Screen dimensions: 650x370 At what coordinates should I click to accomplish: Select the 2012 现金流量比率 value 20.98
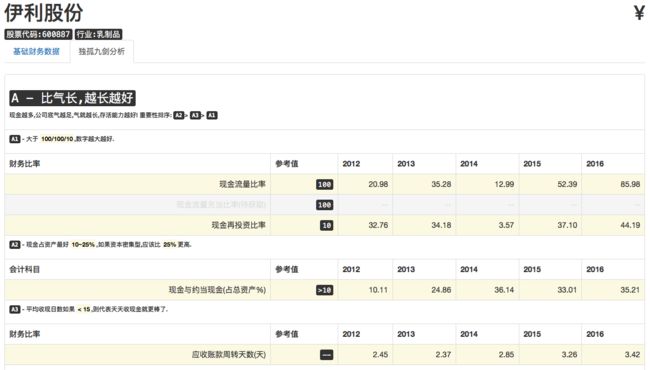click(x=378, y=184)
